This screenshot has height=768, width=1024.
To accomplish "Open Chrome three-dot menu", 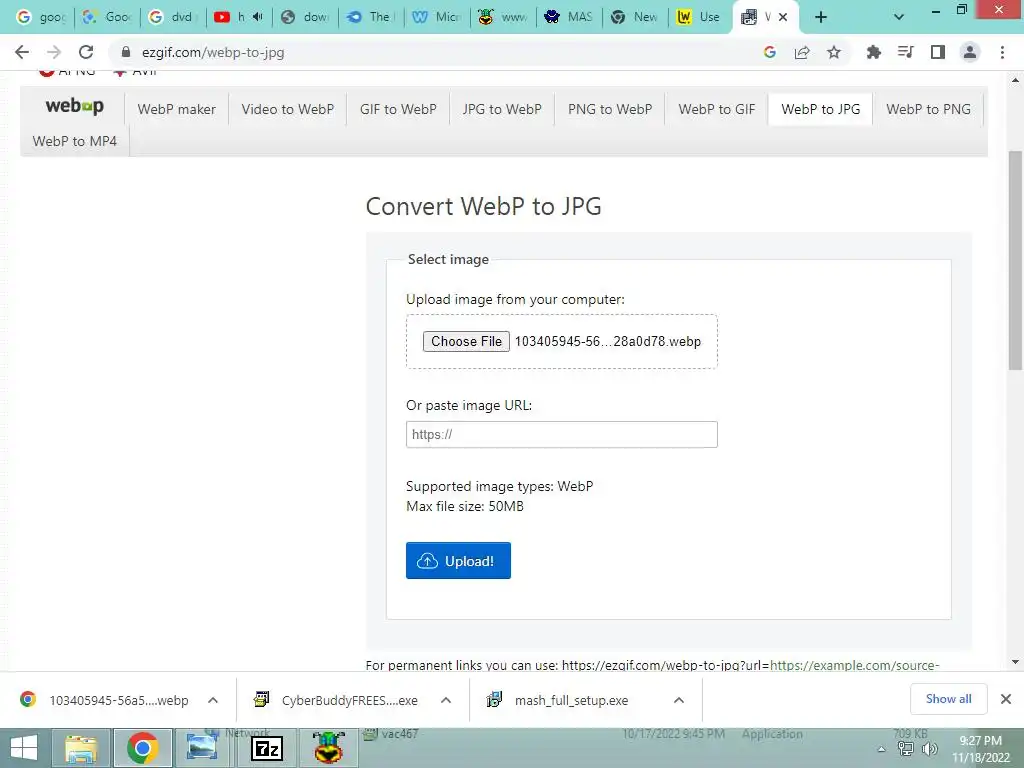I will tap(1002, 52).
